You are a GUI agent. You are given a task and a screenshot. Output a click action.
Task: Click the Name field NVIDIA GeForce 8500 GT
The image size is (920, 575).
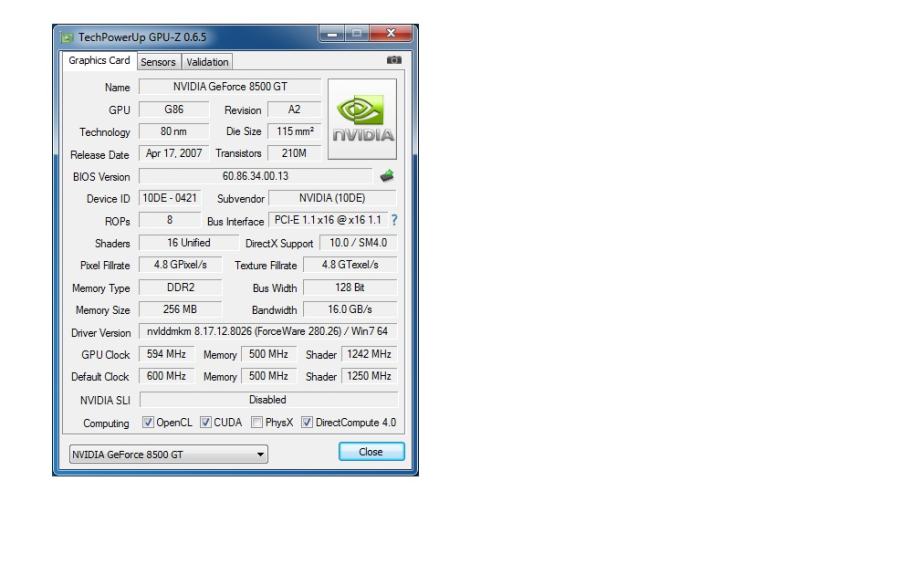coord(230,87)
